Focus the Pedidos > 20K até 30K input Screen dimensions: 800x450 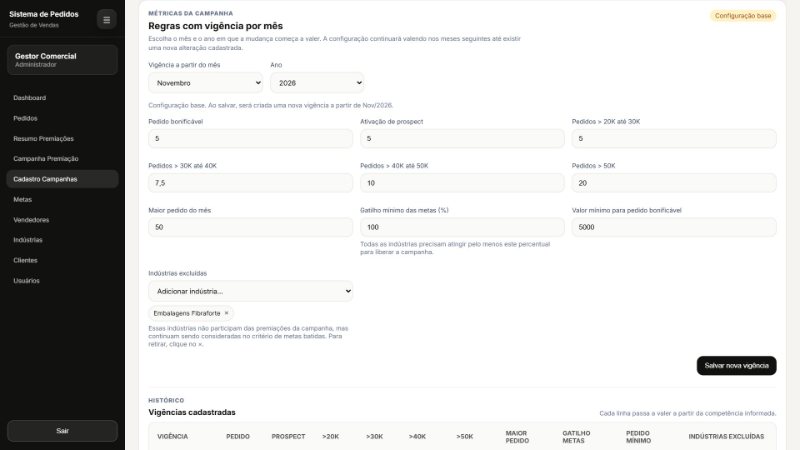pyautogui.click(x=674, y=139)
